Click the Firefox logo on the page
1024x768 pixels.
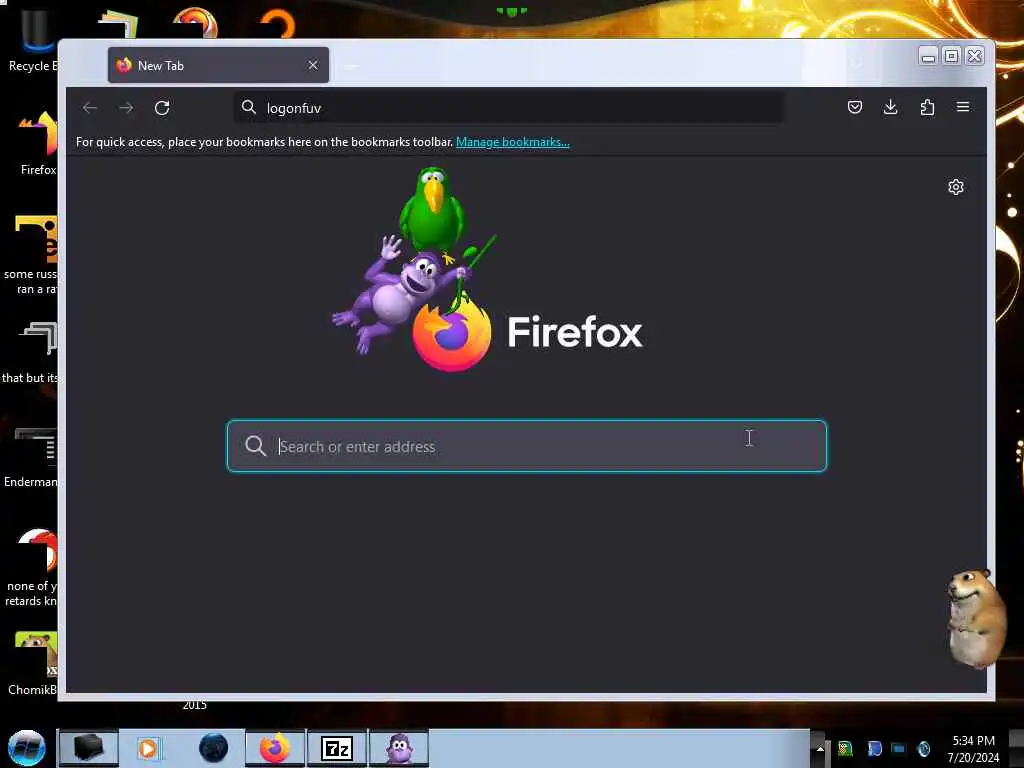point(451,333)
